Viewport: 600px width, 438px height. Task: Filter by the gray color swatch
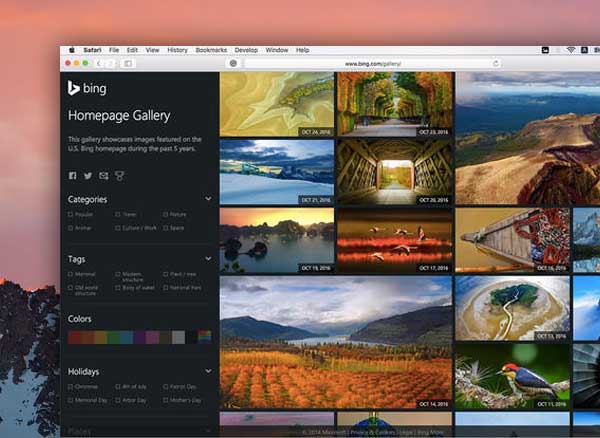pos(178,337)
